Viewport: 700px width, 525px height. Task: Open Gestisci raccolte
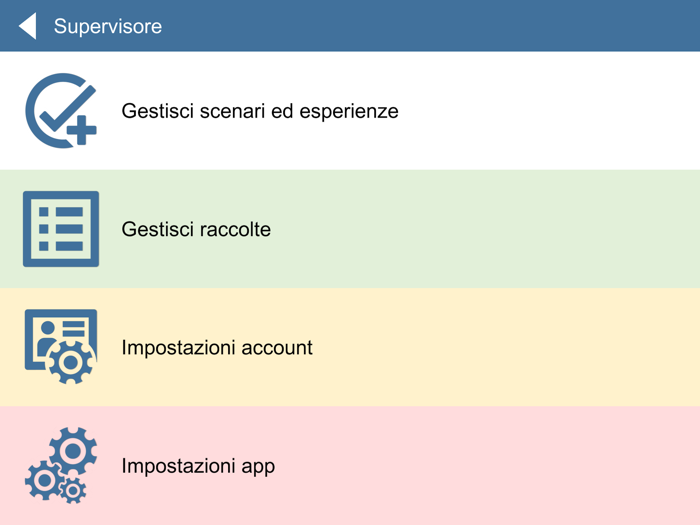tap(196, 229)
